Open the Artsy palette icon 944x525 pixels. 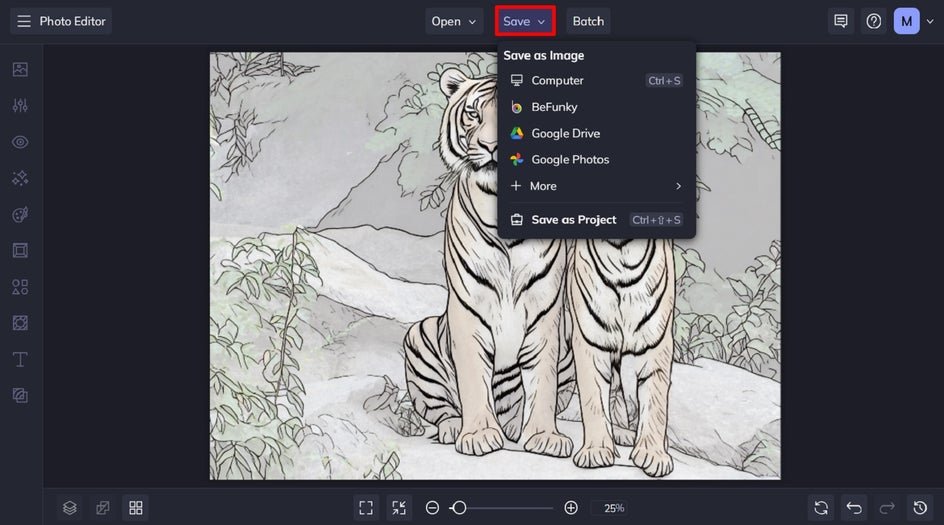(20, 214)
